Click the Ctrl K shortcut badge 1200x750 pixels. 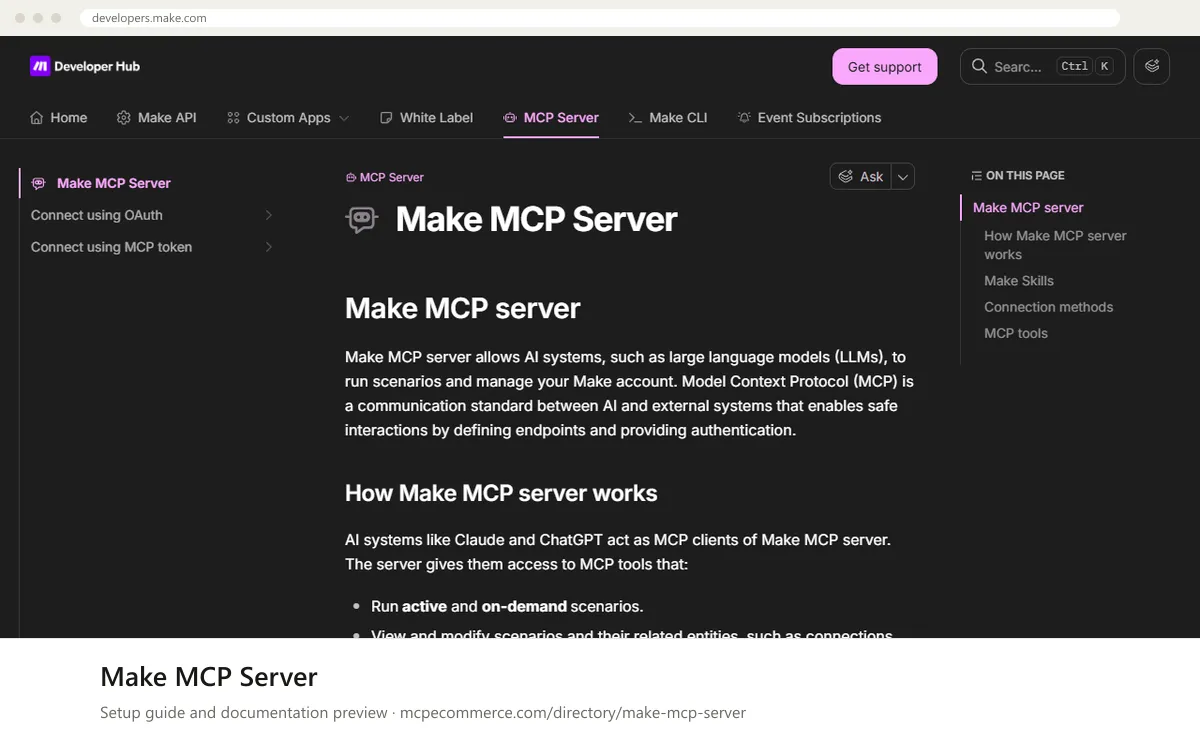tap(1085, 66)
